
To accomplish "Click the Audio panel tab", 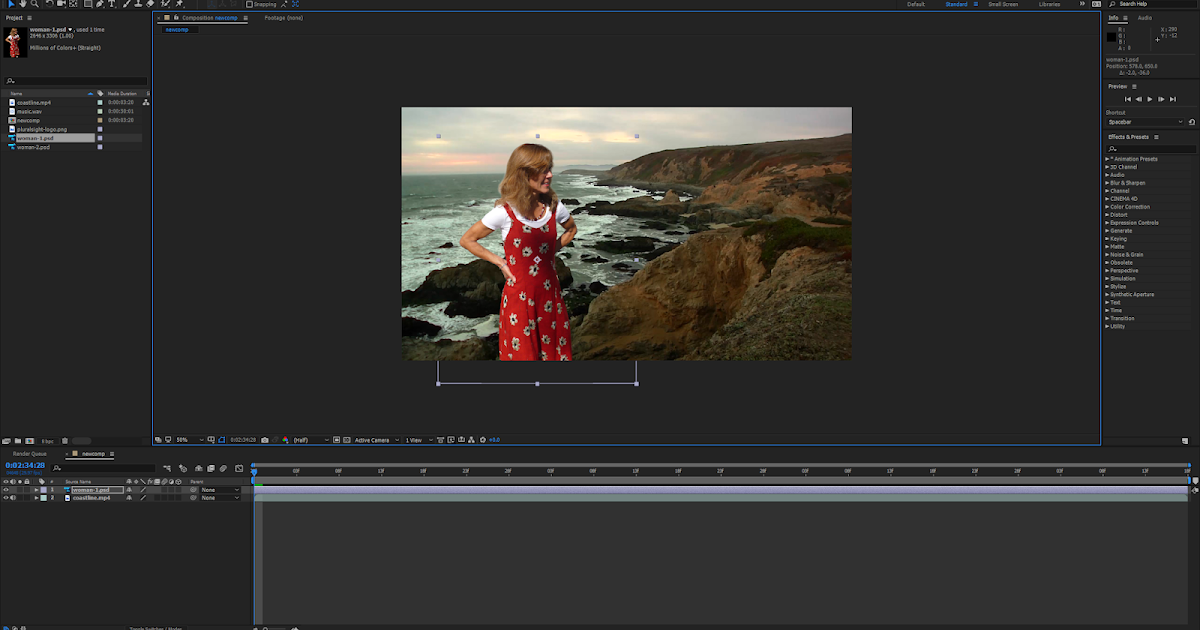I will tap(1143, 17).
